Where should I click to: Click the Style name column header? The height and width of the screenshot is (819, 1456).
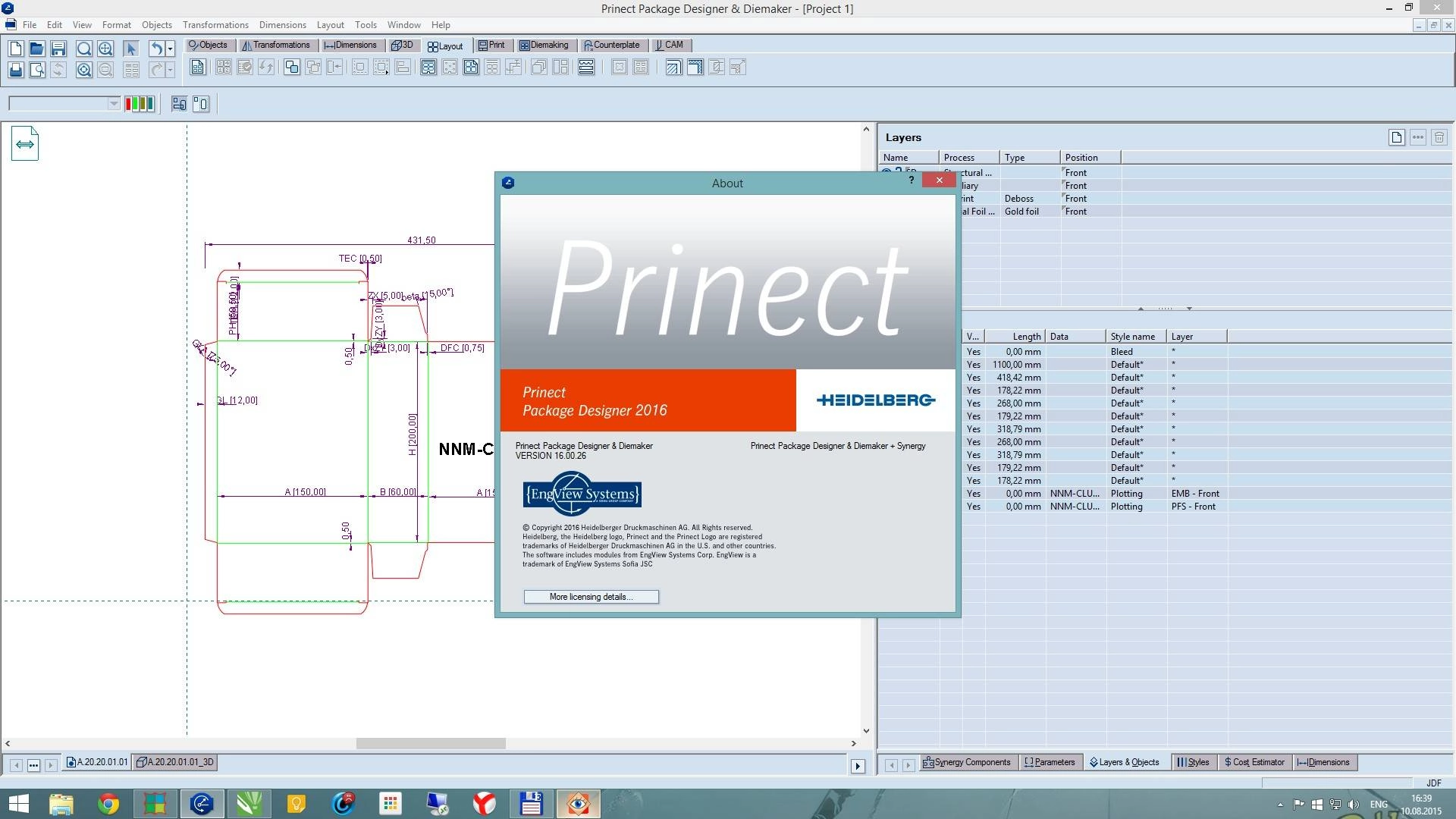(1136, 337)
